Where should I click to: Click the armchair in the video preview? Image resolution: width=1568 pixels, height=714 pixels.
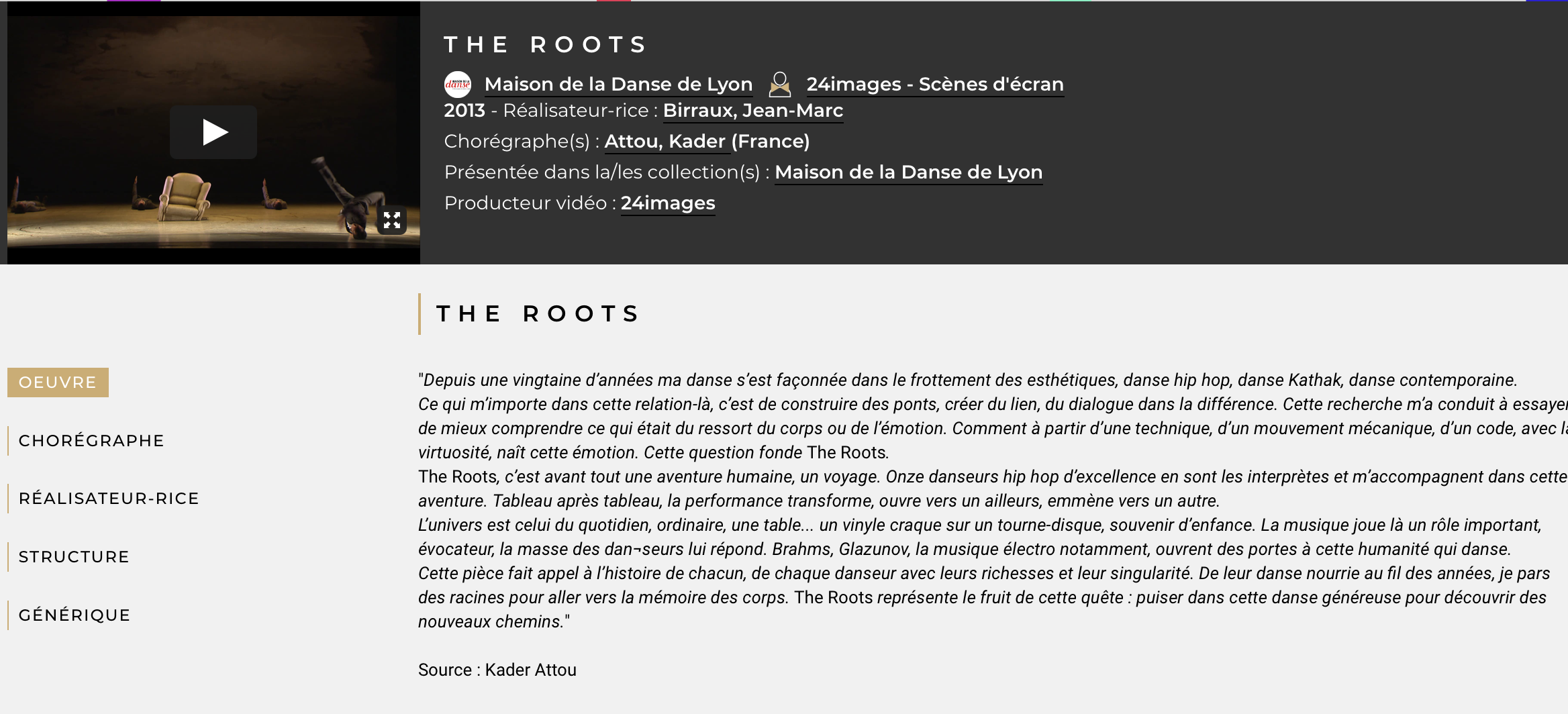click(x=183, y=196)
